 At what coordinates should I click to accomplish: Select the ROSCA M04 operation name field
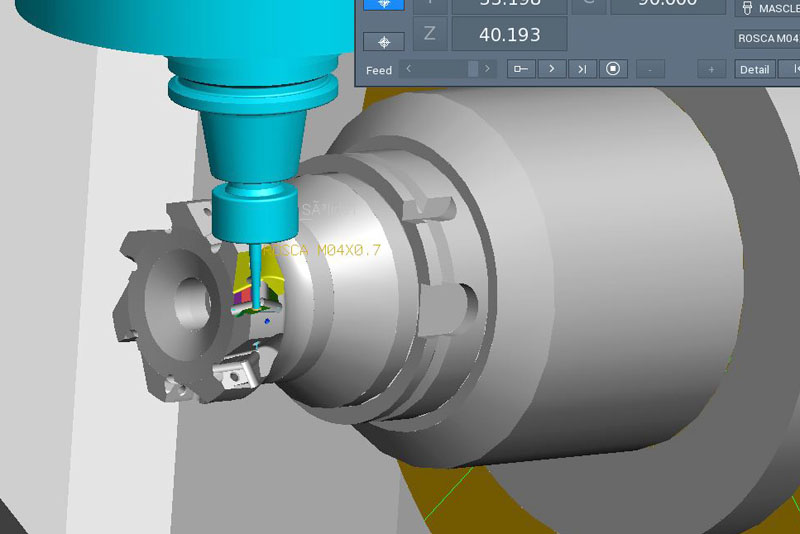pos(767,39)
